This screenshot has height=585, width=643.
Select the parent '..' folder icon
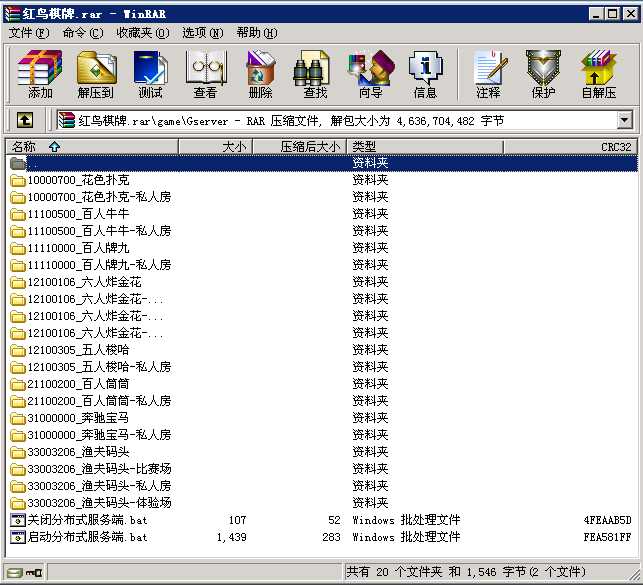18,163
